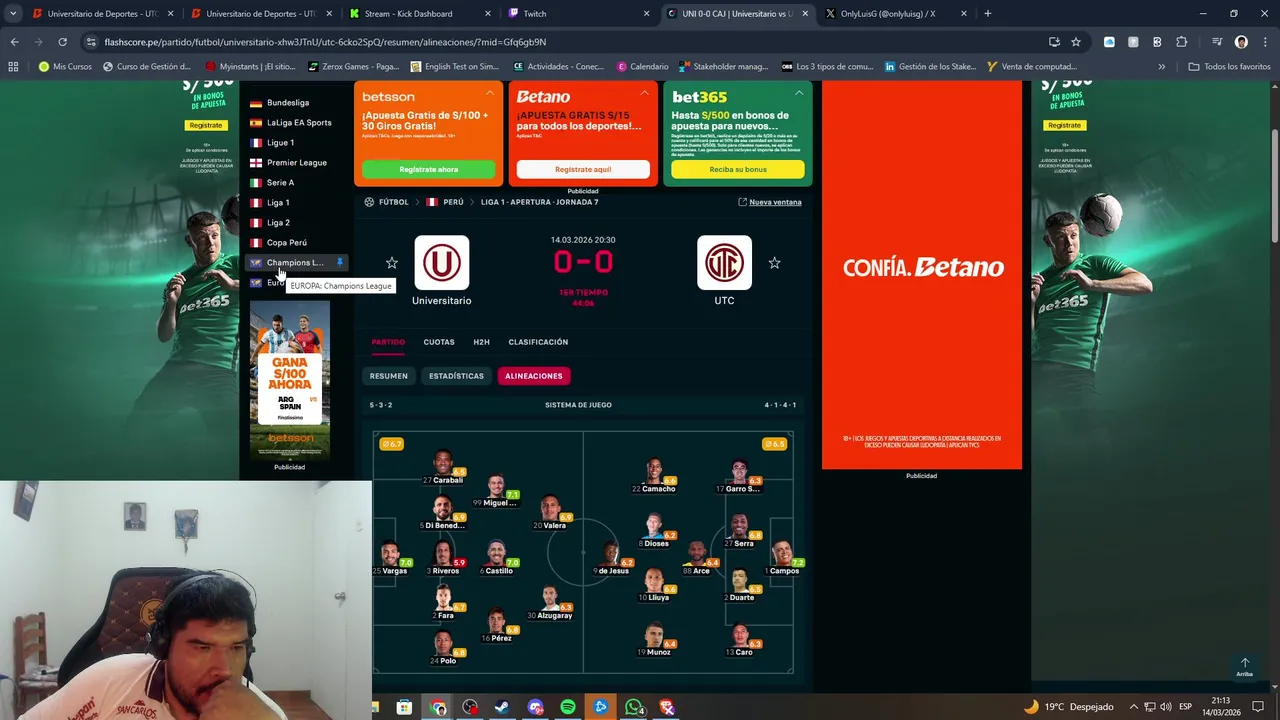Select goalkeeper Campos on the pitch
Viewport: 1280px width, 720px height.
tap(782, 558)
